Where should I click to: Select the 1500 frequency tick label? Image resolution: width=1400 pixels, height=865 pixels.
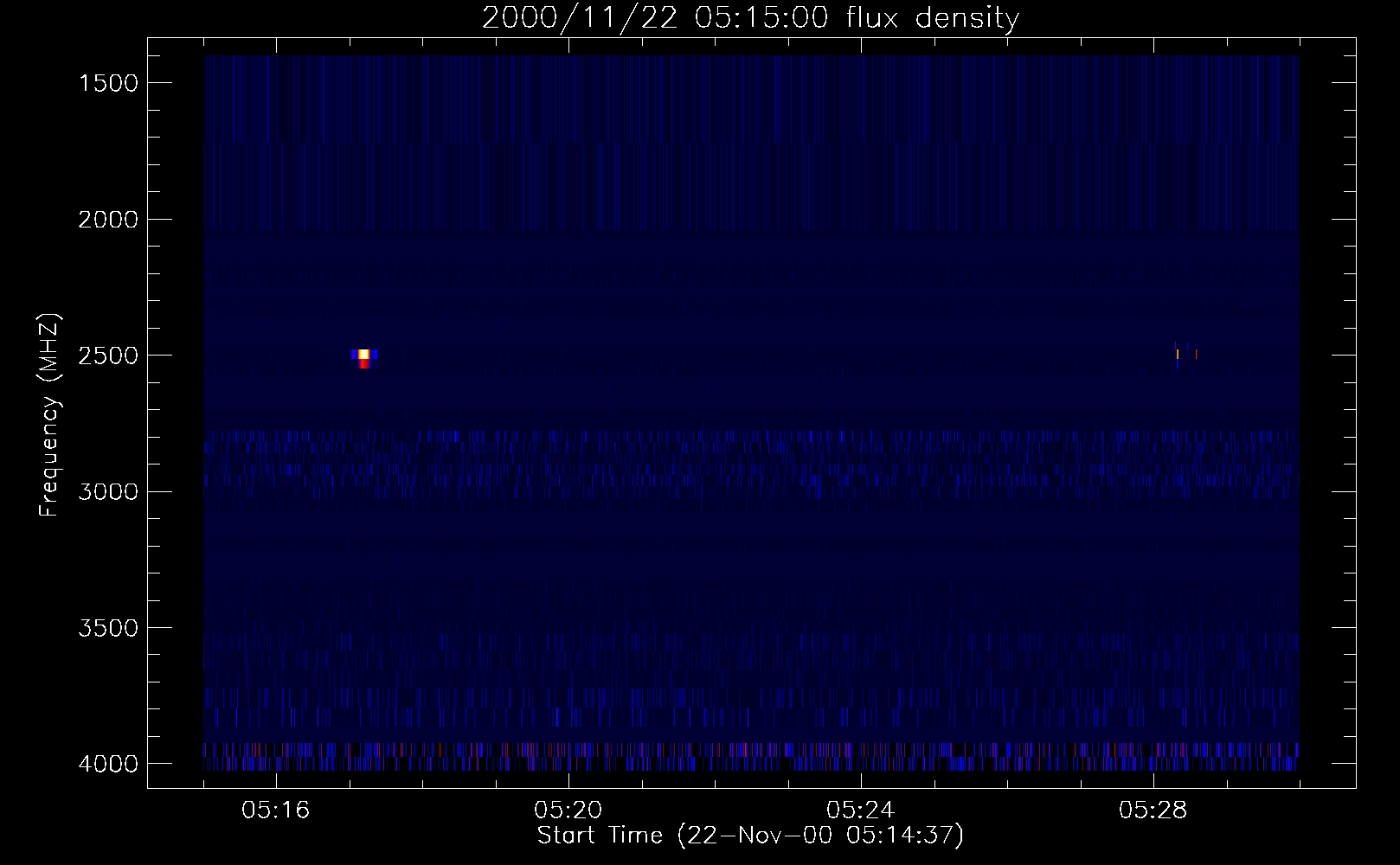[x=108, y=83]
